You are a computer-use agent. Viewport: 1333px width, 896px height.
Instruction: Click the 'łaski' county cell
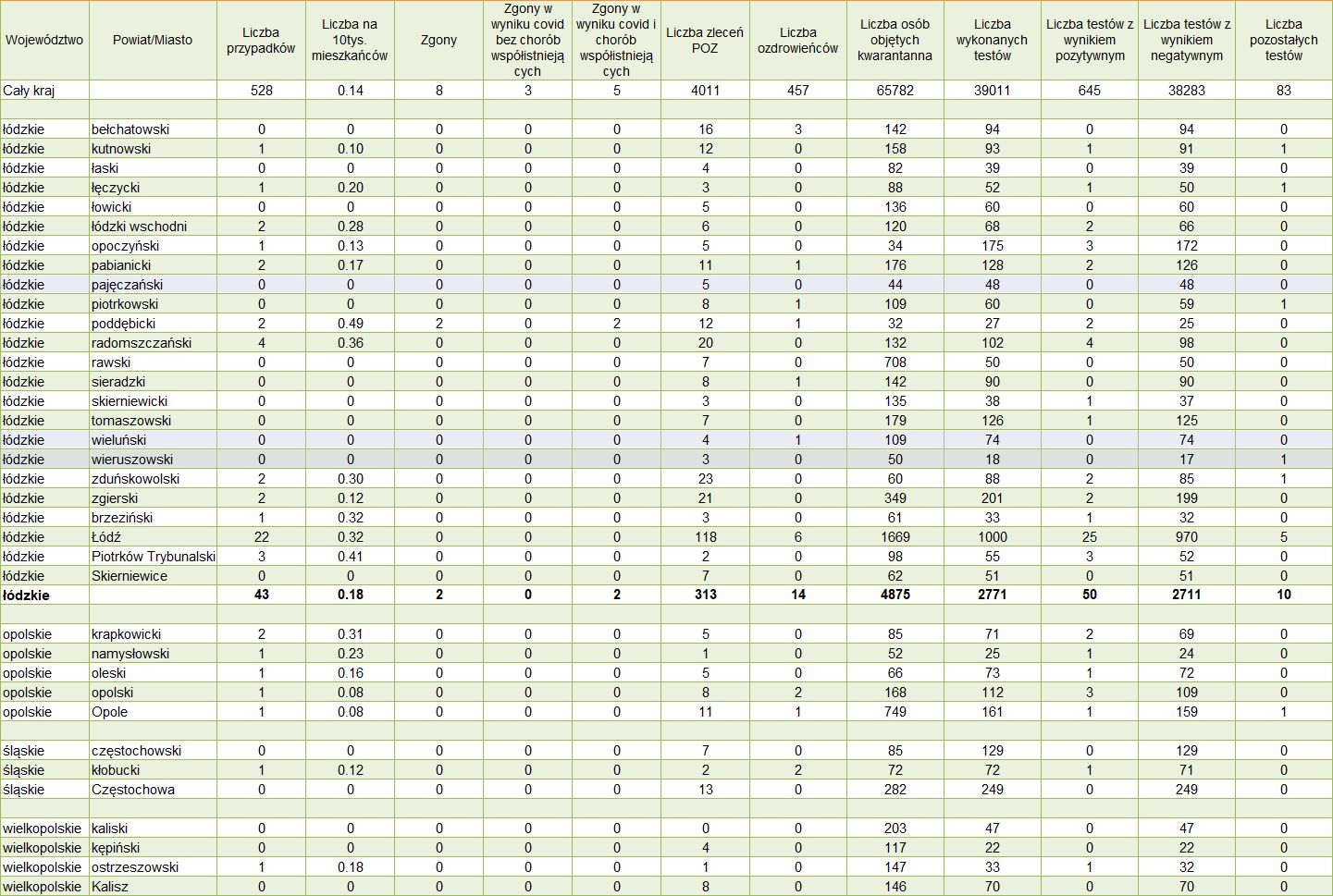point(153,168)
